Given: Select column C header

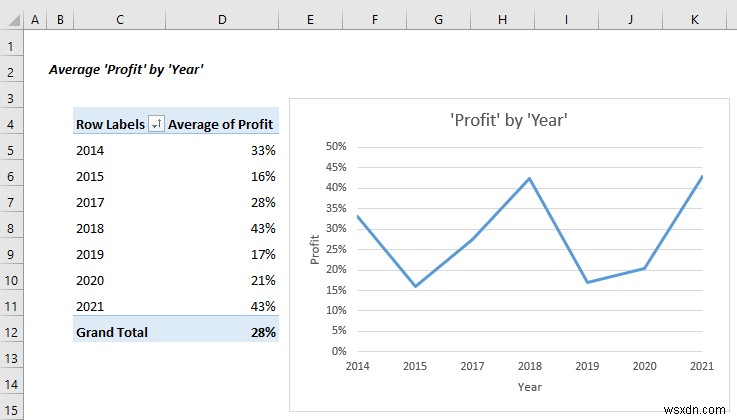Looking at the screenshot, I should pos(120,21).
